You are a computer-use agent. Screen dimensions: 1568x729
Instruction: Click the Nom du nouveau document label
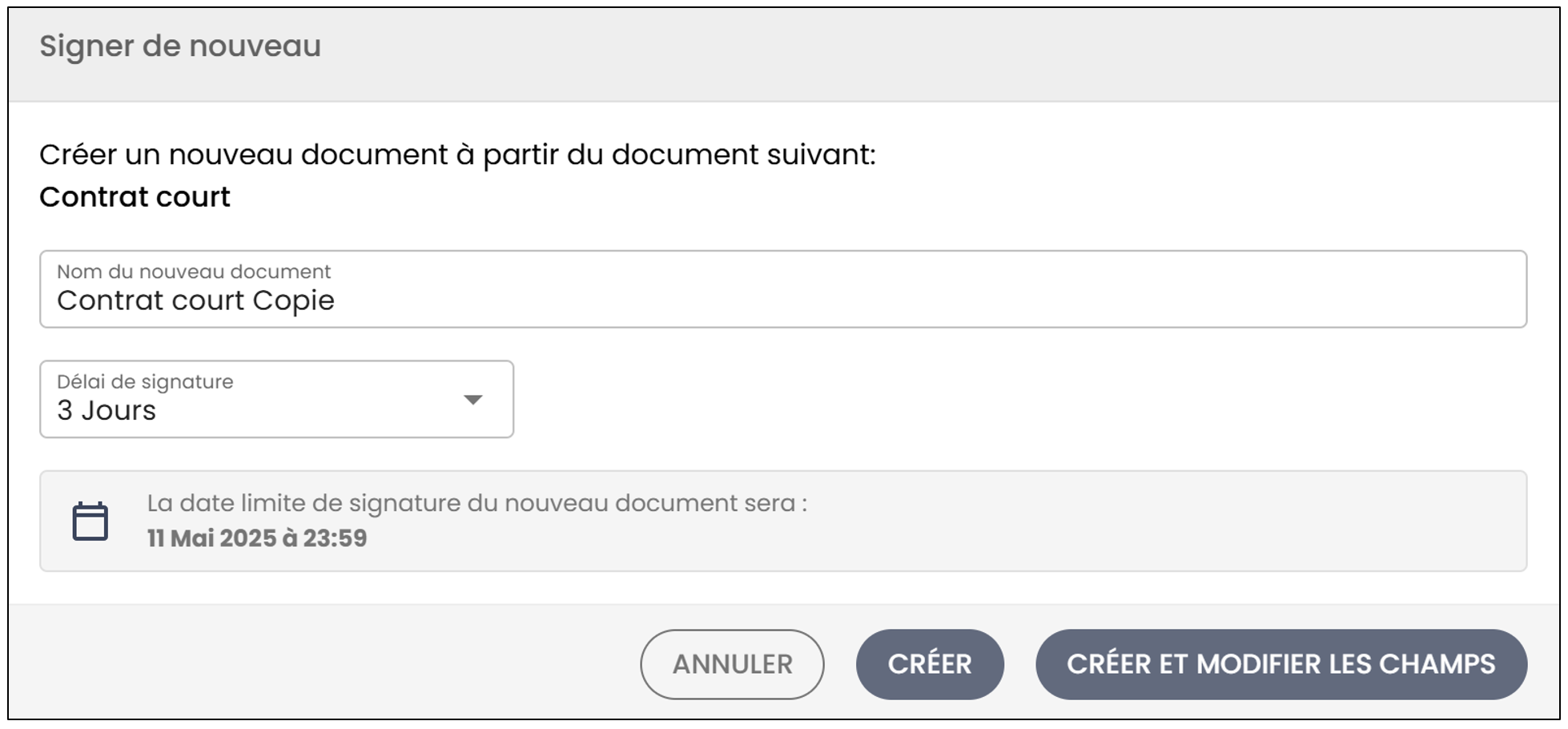(194, 272)
